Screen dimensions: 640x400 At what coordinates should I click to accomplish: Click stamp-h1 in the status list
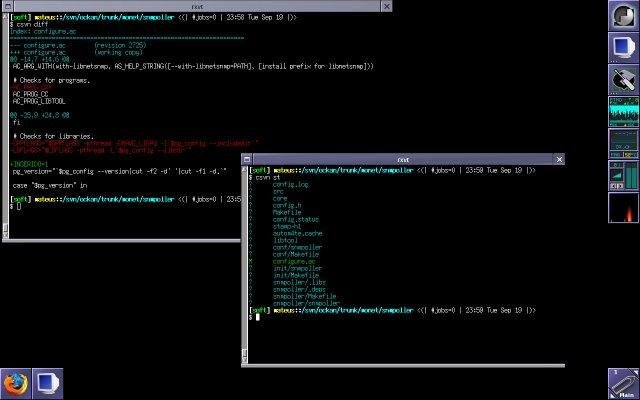tap(287, 227)
